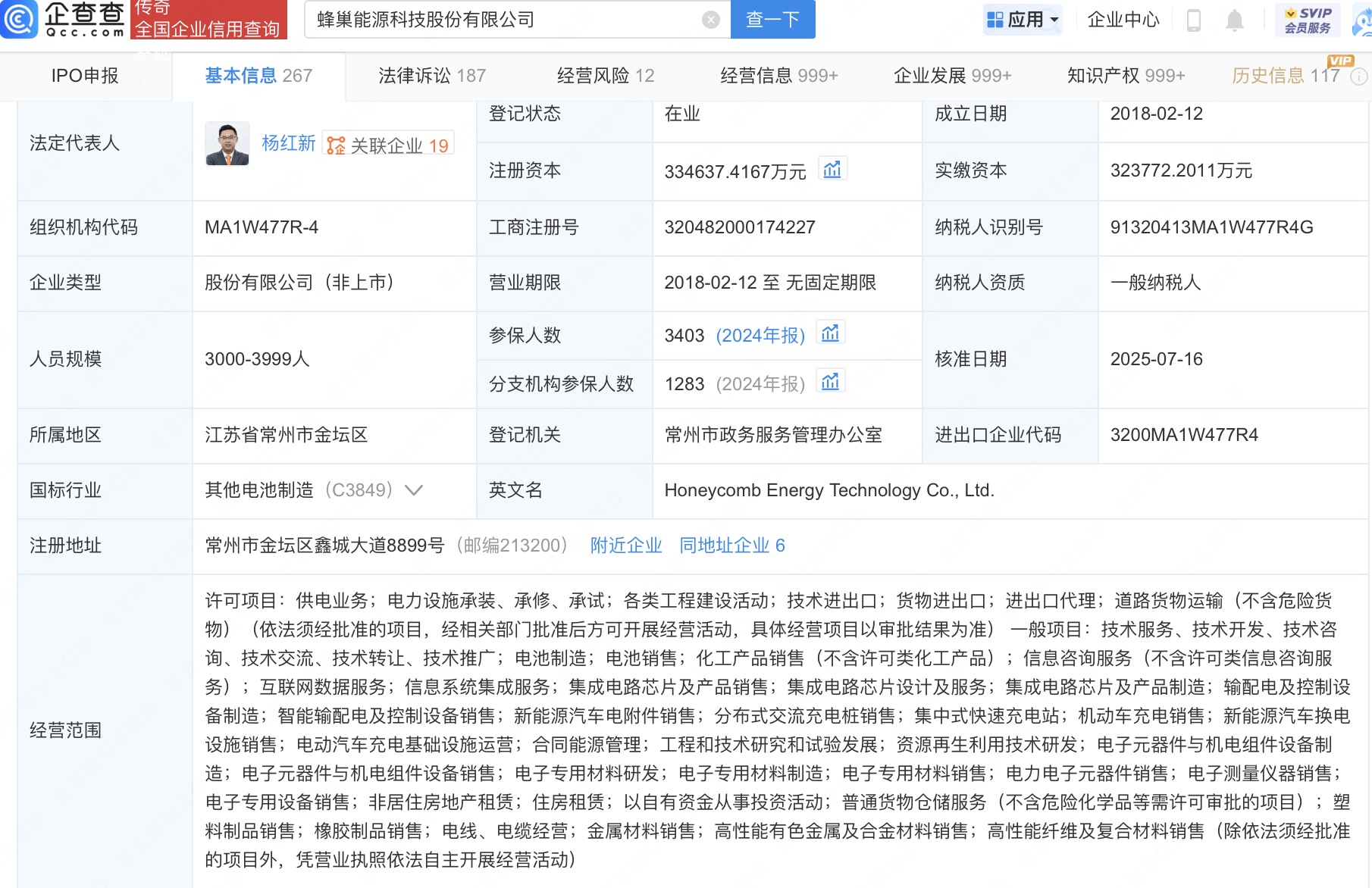
Task: Click the SVIP member service badge
Action: pyautogui.click(x=1308, y=20)
